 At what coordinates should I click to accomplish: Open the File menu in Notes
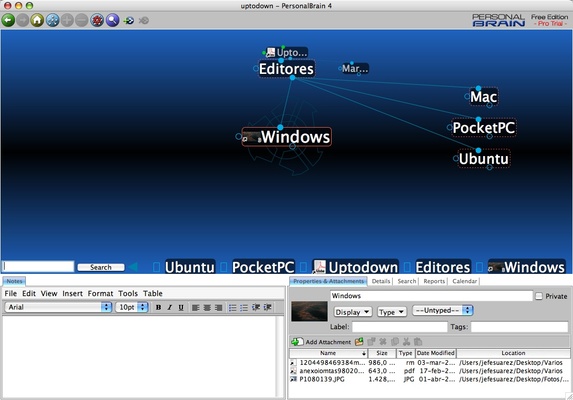click(11, 293)
